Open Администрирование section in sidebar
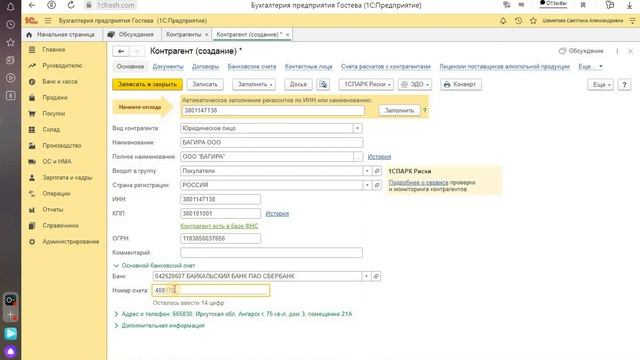640x360 pixels. (71, 242)
